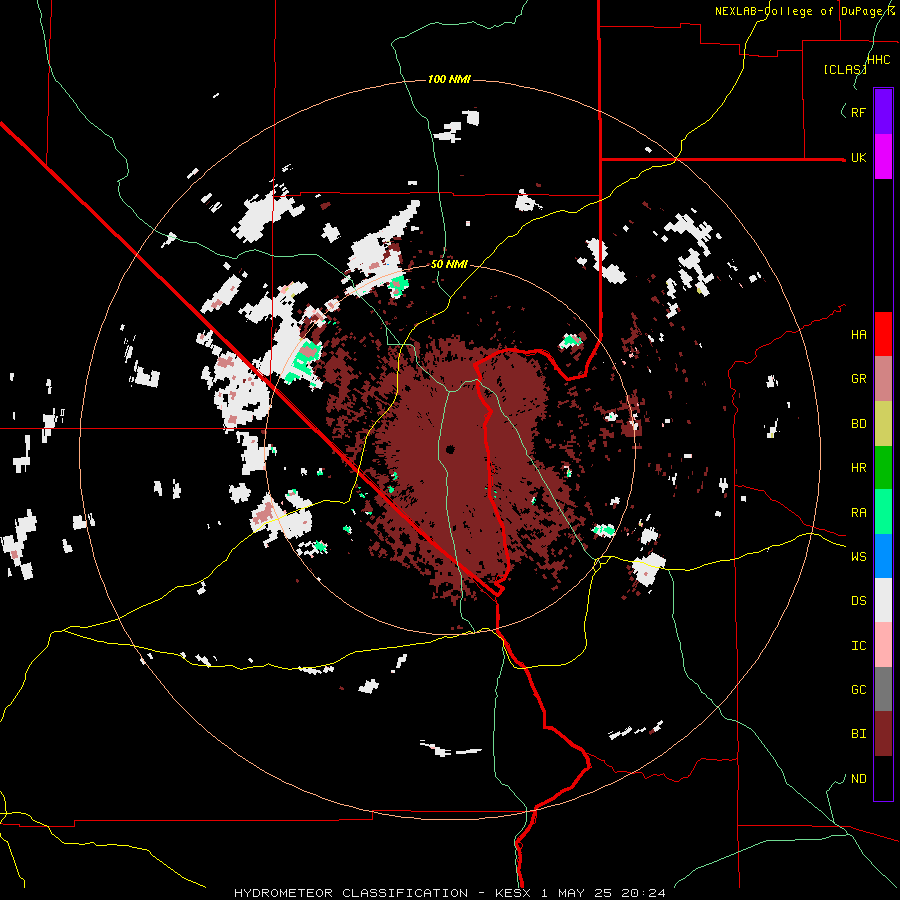
Task: Select the yellow BD legend color block
Action: pos(883,424)
